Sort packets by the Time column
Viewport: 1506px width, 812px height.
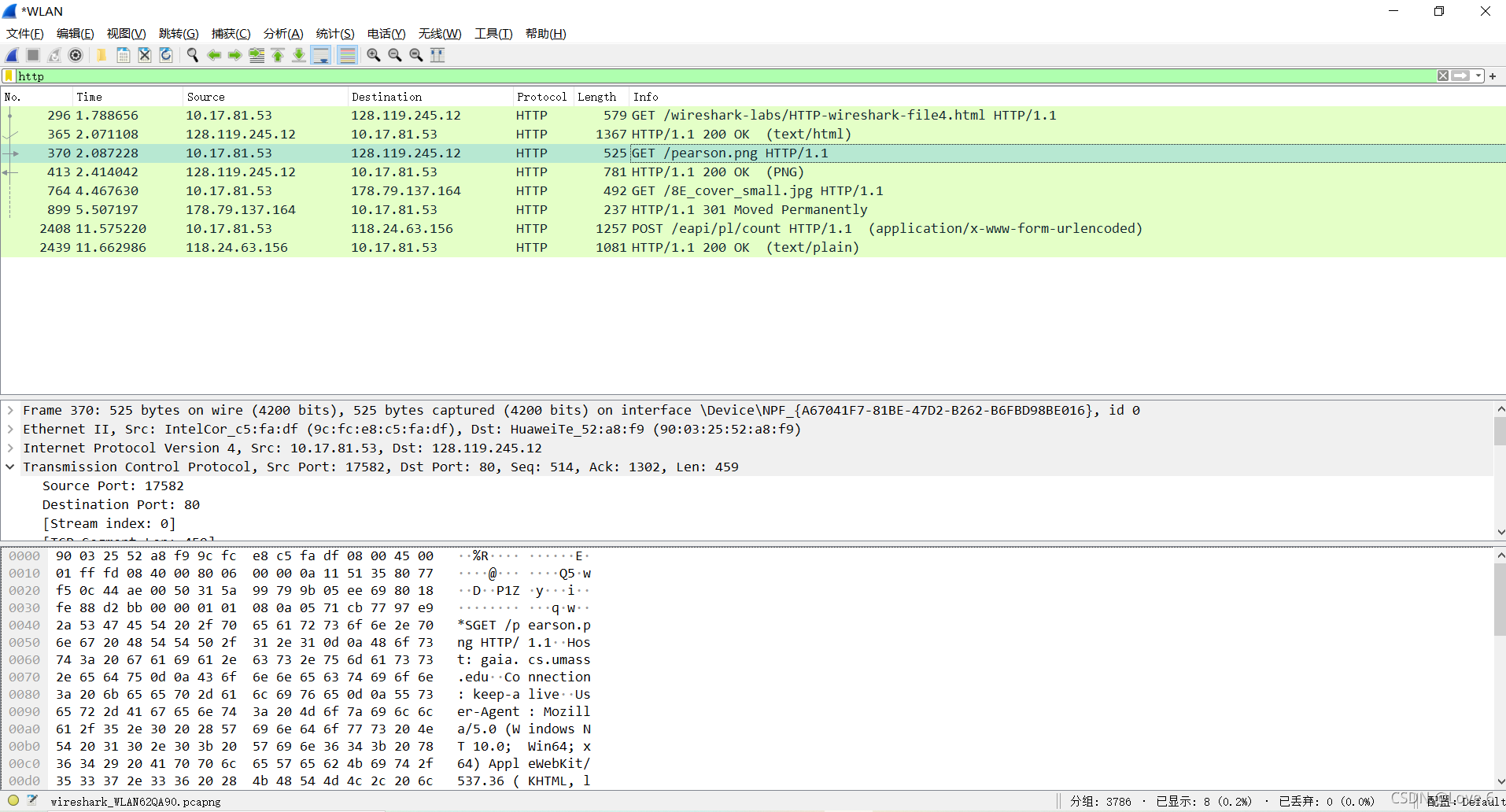coord(127,97)
